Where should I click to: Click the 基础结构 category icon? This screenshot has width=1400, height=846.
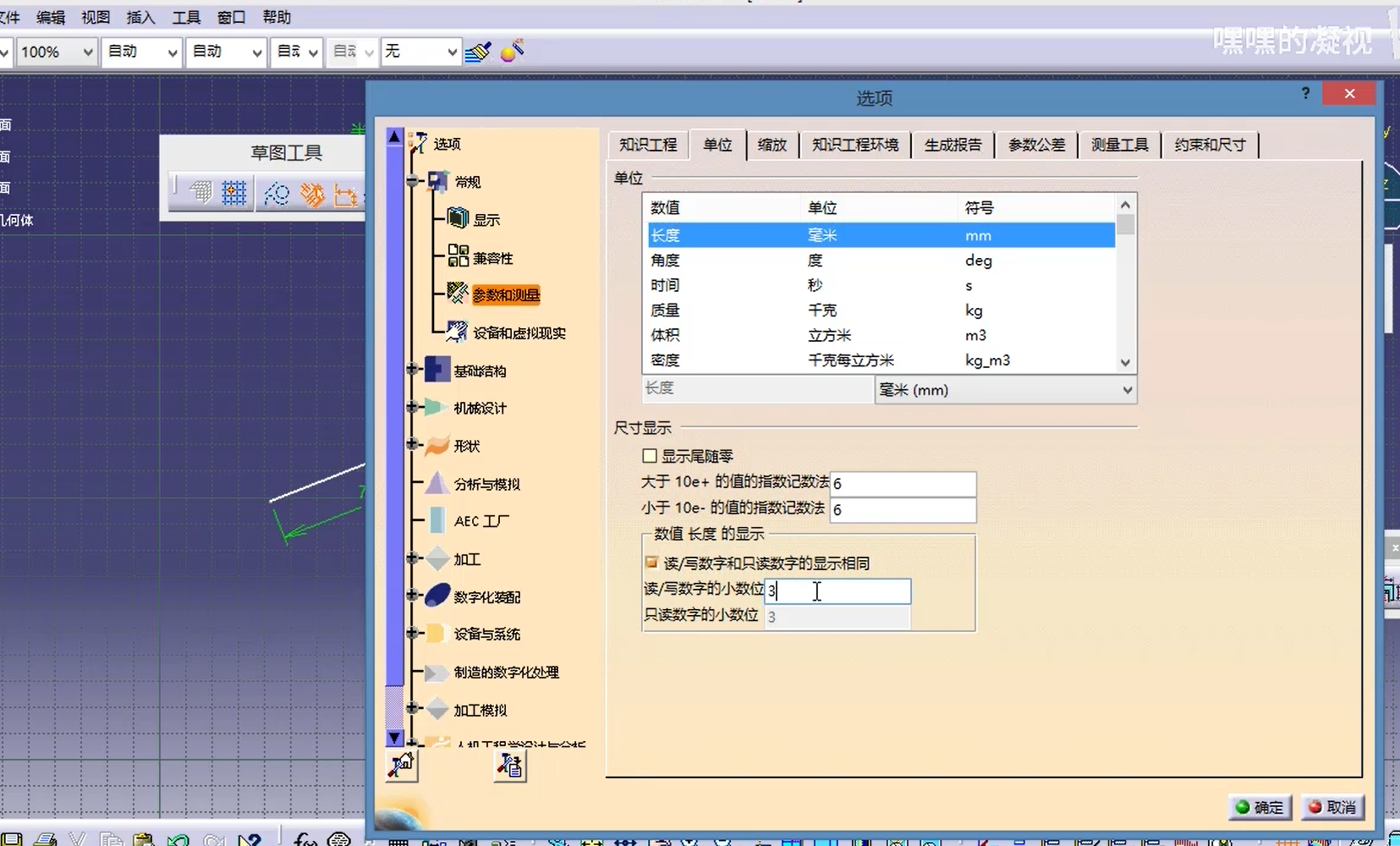point(436,369)
